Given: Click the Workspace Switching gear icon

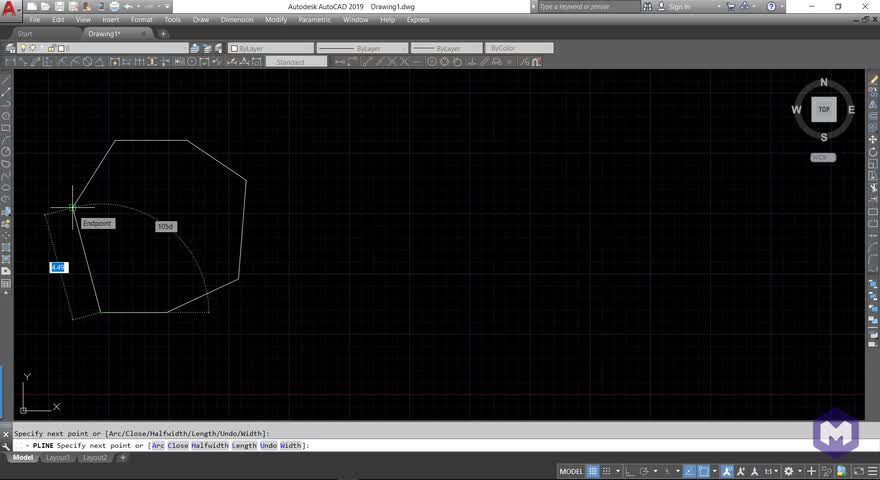Looking at the screenshot, I should [x=789, y=472].
